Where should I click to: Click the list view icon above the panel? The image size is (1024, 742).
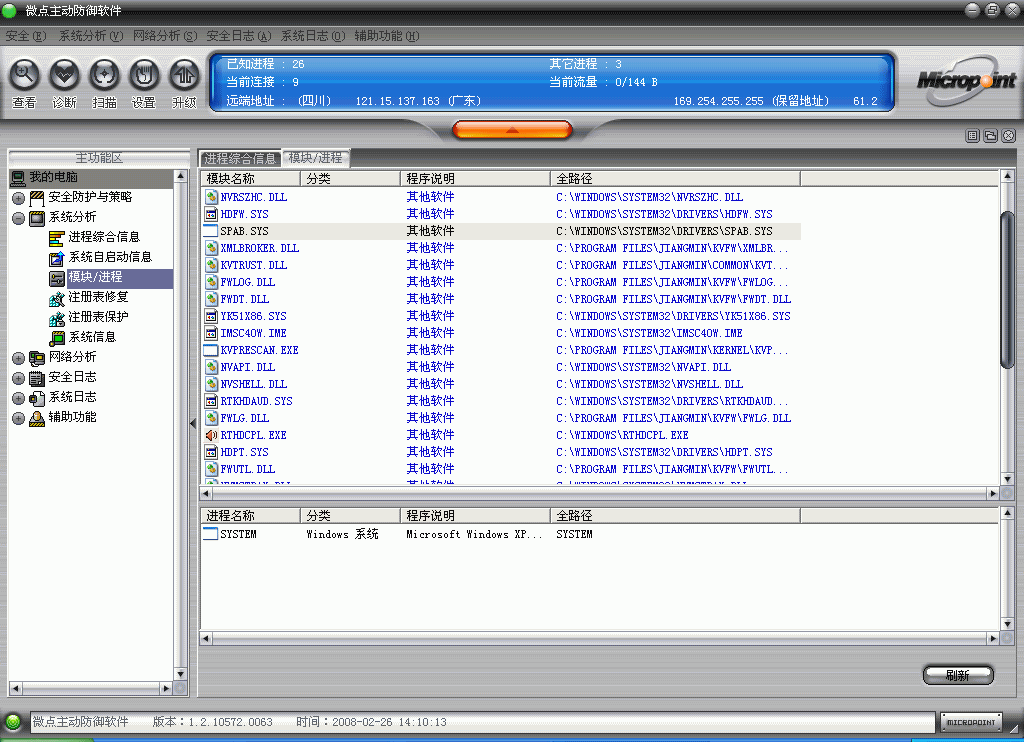point(972,136)
